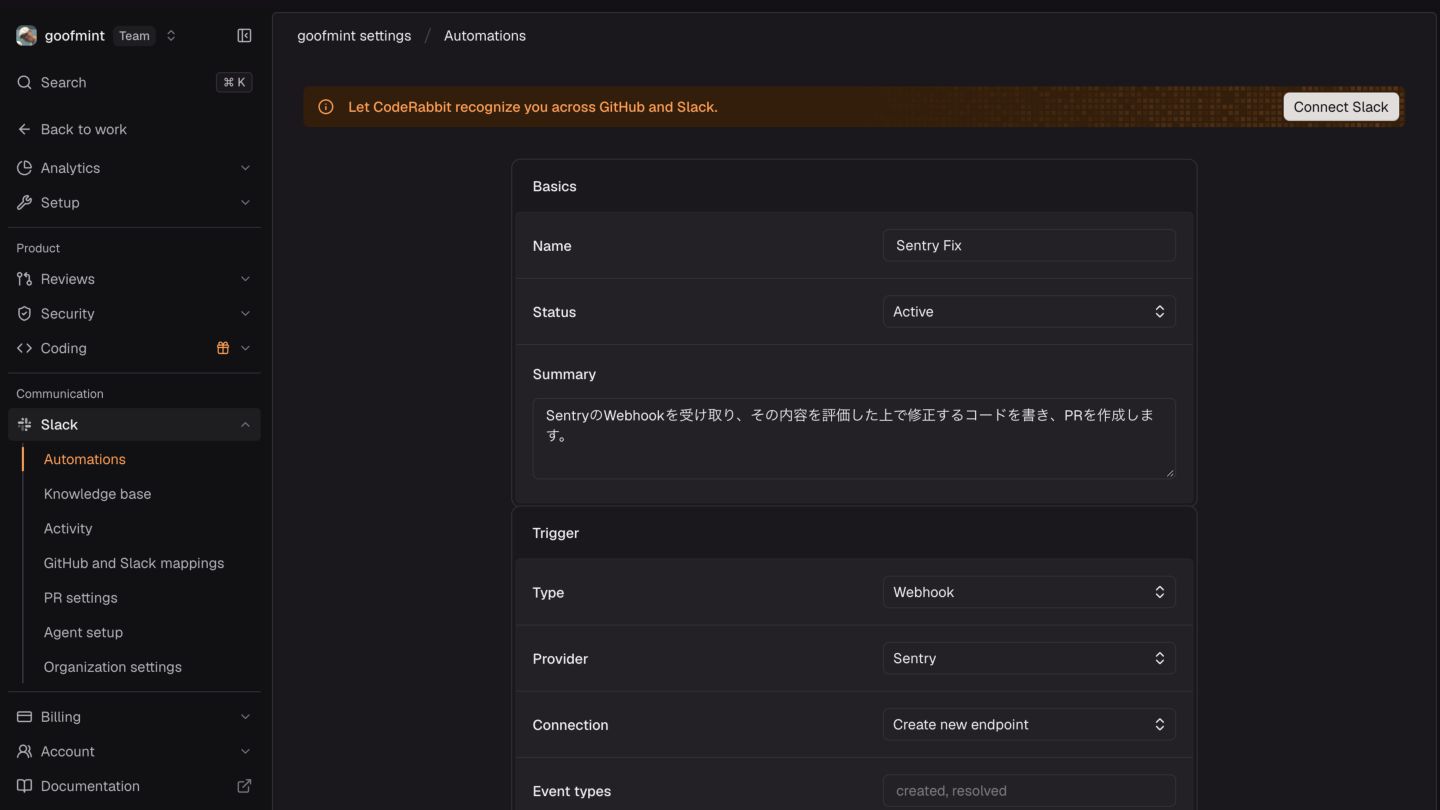The image size is (1440, 810).
Task: Click the gift icon beside Coding
Action: 223,348
